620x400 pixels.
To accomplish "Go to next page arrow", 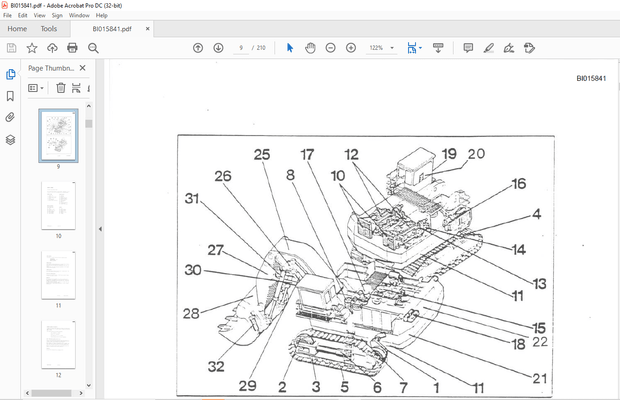I will pyautogui.click(x=218, y=48).
